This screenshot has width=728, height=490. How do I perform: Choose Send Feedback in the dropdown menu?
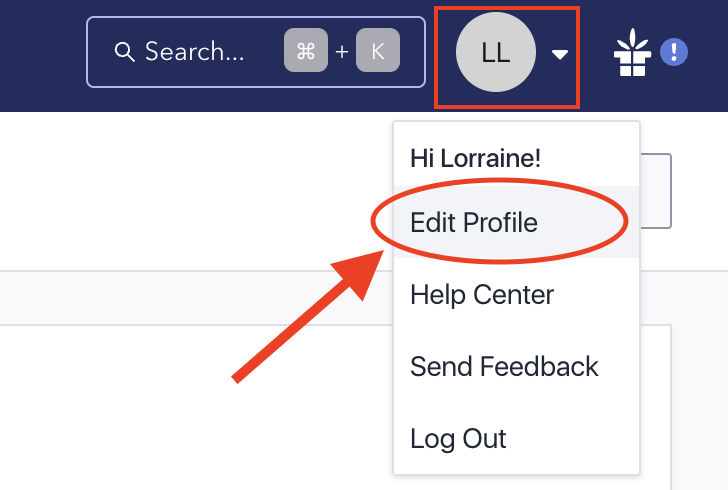tap(504, 367)
